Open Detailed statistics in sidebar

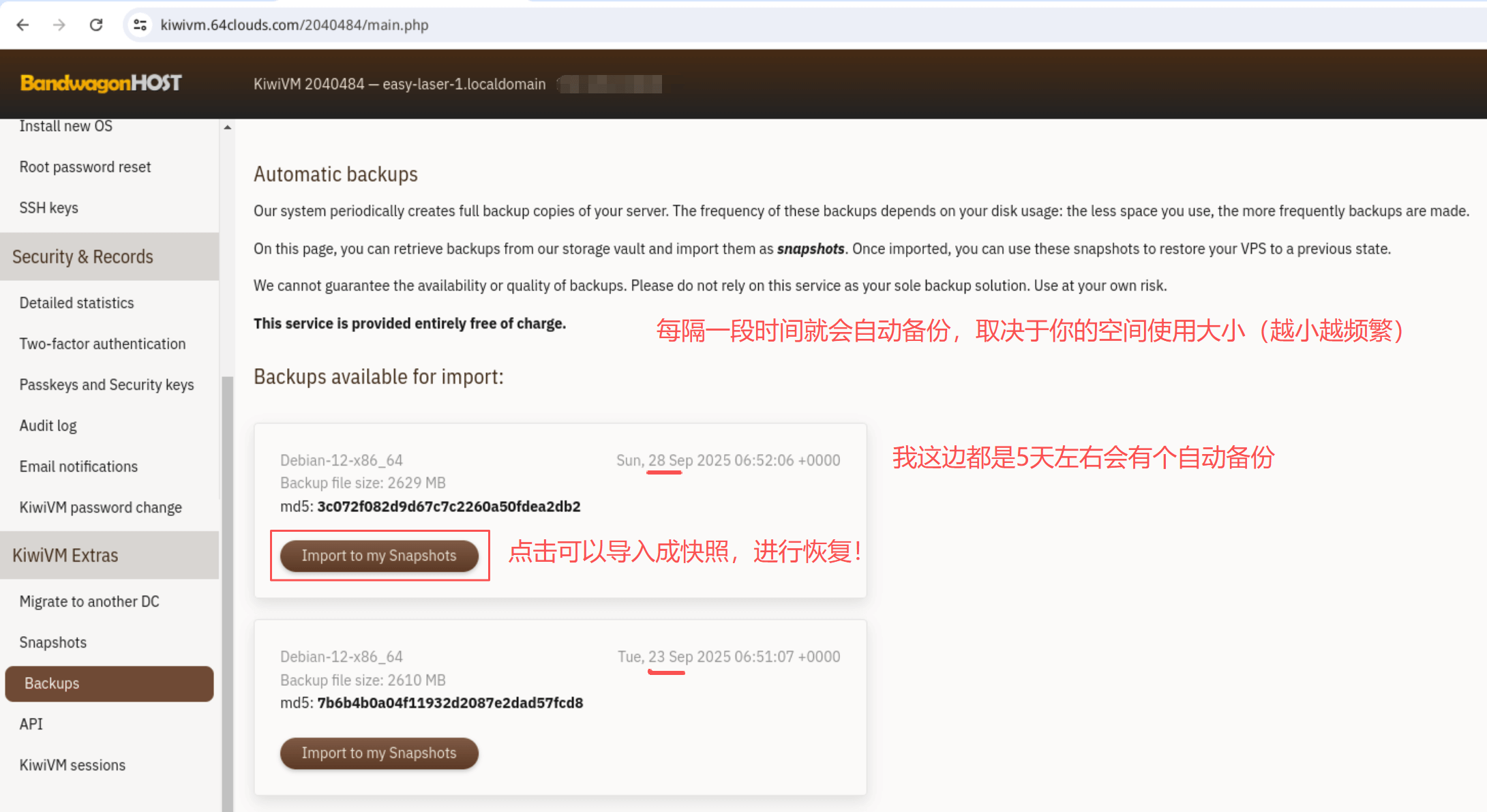[77, 303]
